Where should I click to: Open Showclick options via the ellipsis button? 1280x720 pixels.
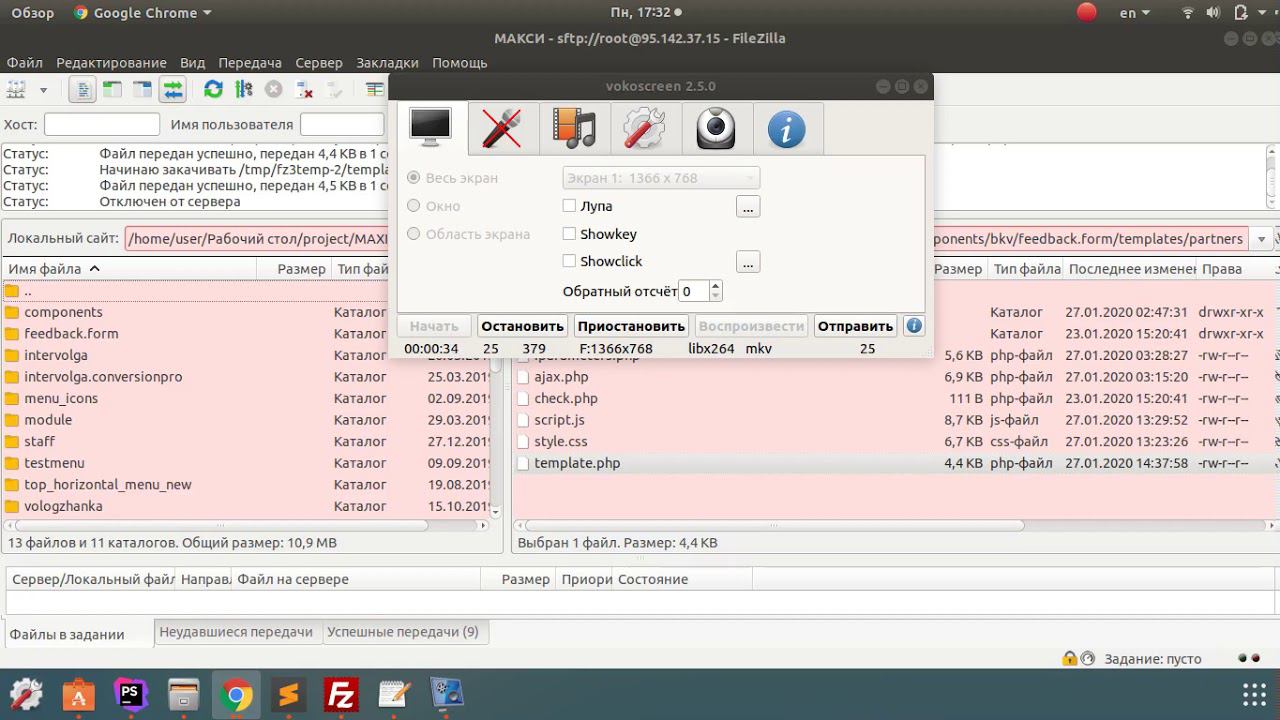point(748,262)
